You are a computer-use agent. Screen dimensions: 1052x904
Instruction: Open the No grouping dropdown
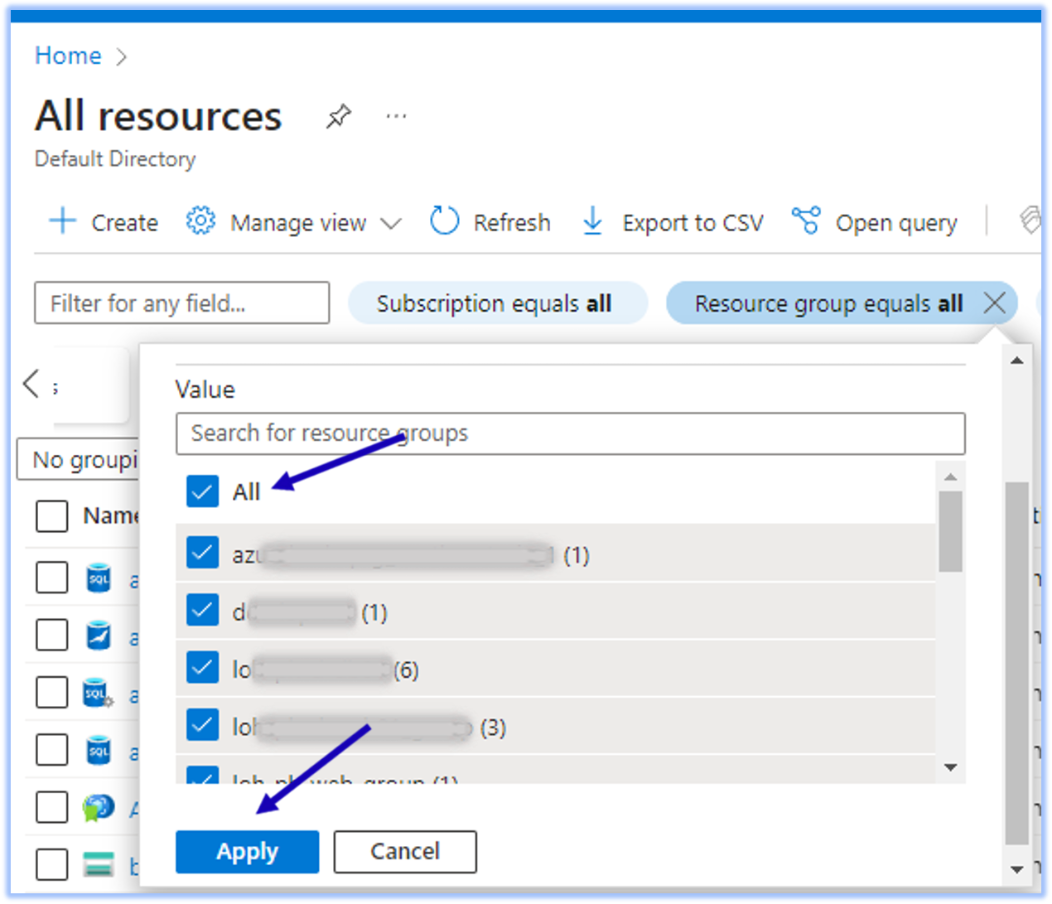point(80,460)
